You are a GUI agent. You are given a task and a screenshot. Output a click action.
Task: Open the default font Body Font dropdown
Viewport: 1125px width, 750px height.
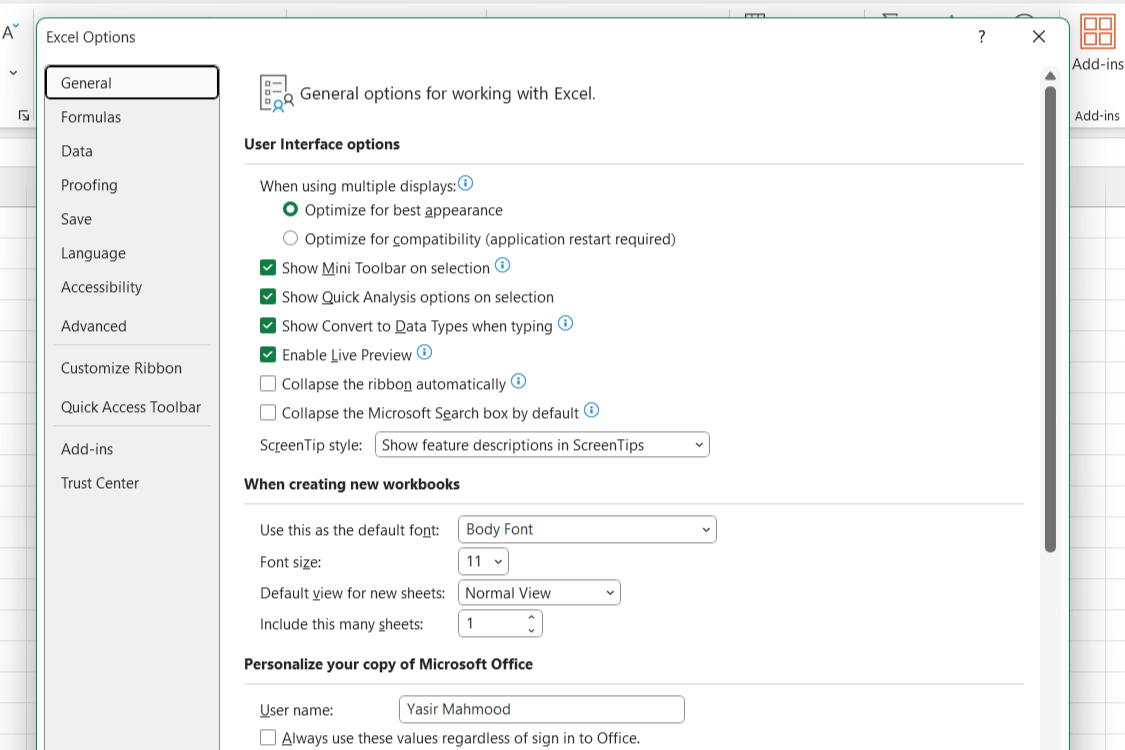pos(587,530)
